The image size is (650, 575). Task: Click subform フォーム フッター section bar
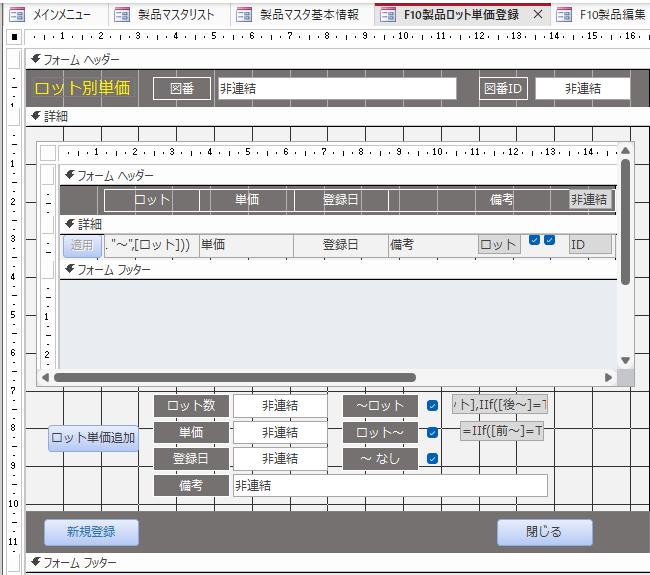(338, 270)
